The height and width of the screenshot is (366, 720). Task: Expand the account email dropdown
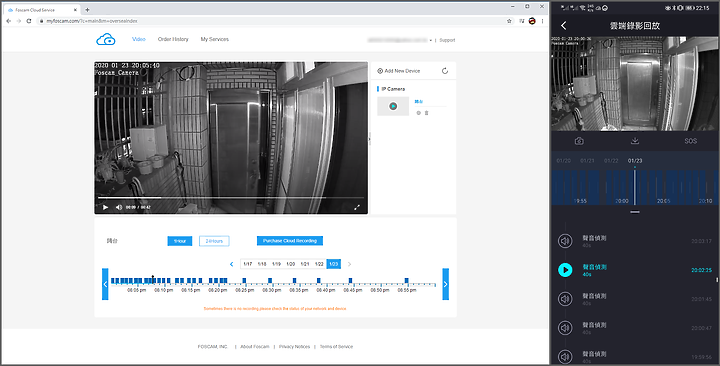(430, 40)
